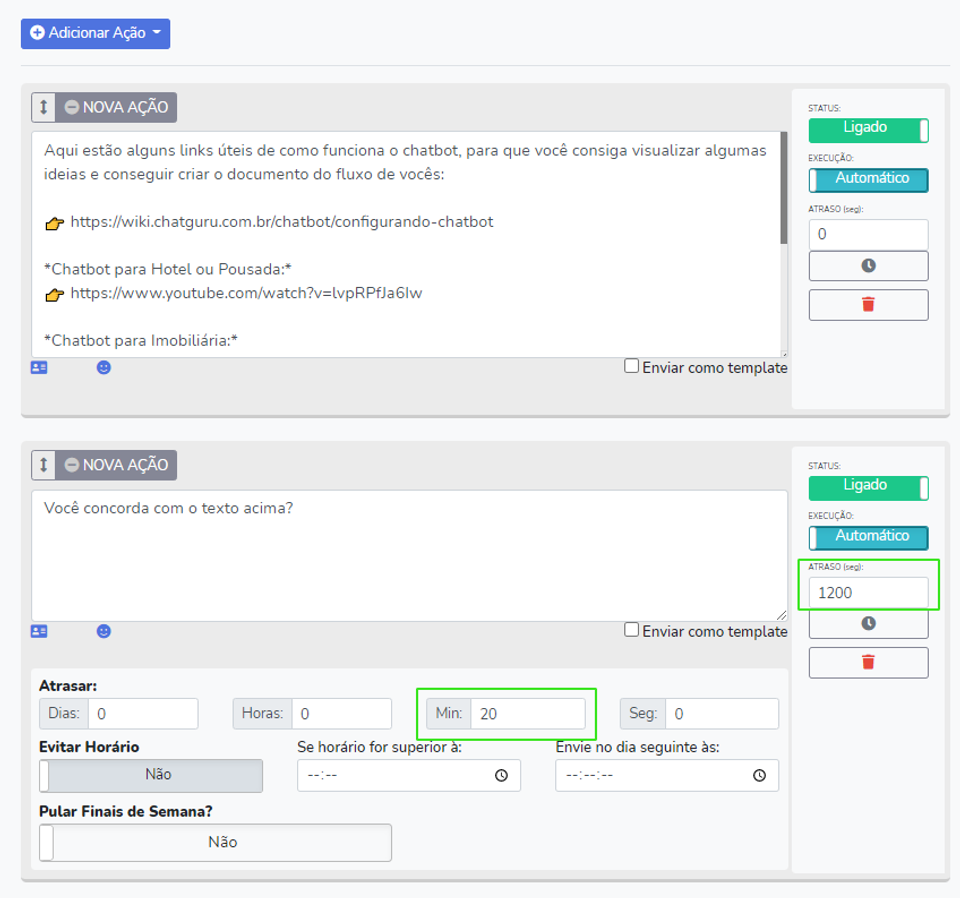Check 'Enviar como template' in first action
This screenshot has height=898, width=960.
point(631,366)
